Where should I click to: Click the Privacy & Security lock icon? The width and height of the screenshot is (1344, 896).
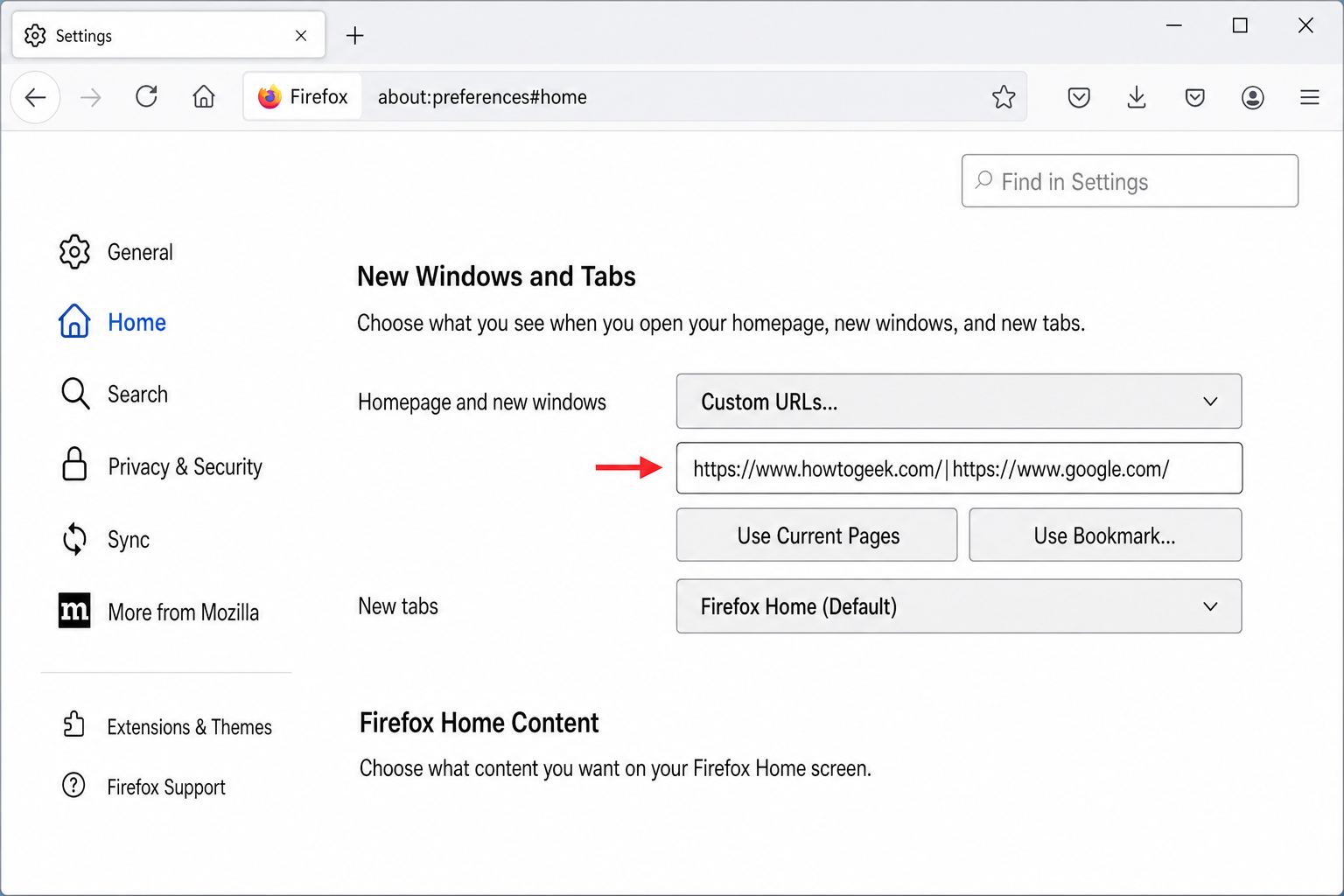click(74, 464)
